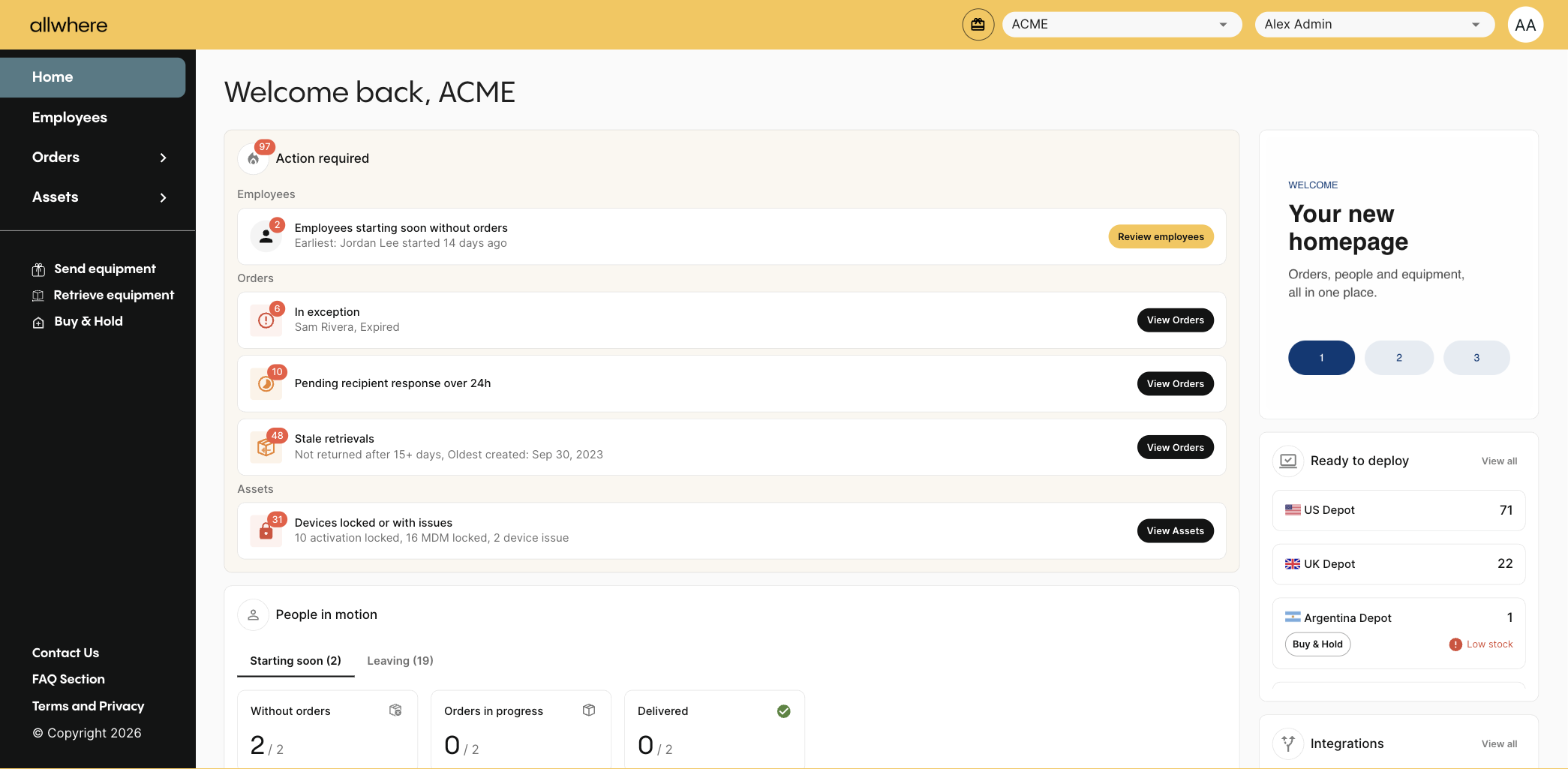Click the In exception alert icon
Viewport: 1568px width, 769px height.
[265, 320]
